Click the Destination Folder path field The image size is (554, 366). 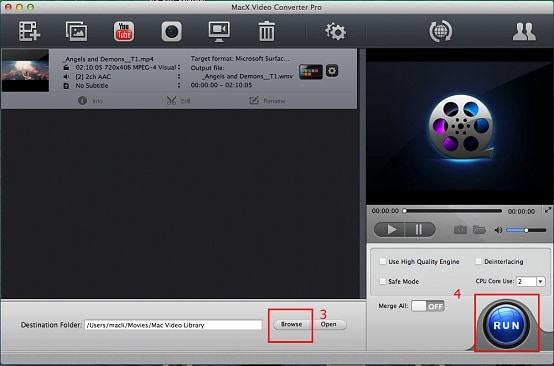pyautogui.click(x=173, y=325)
